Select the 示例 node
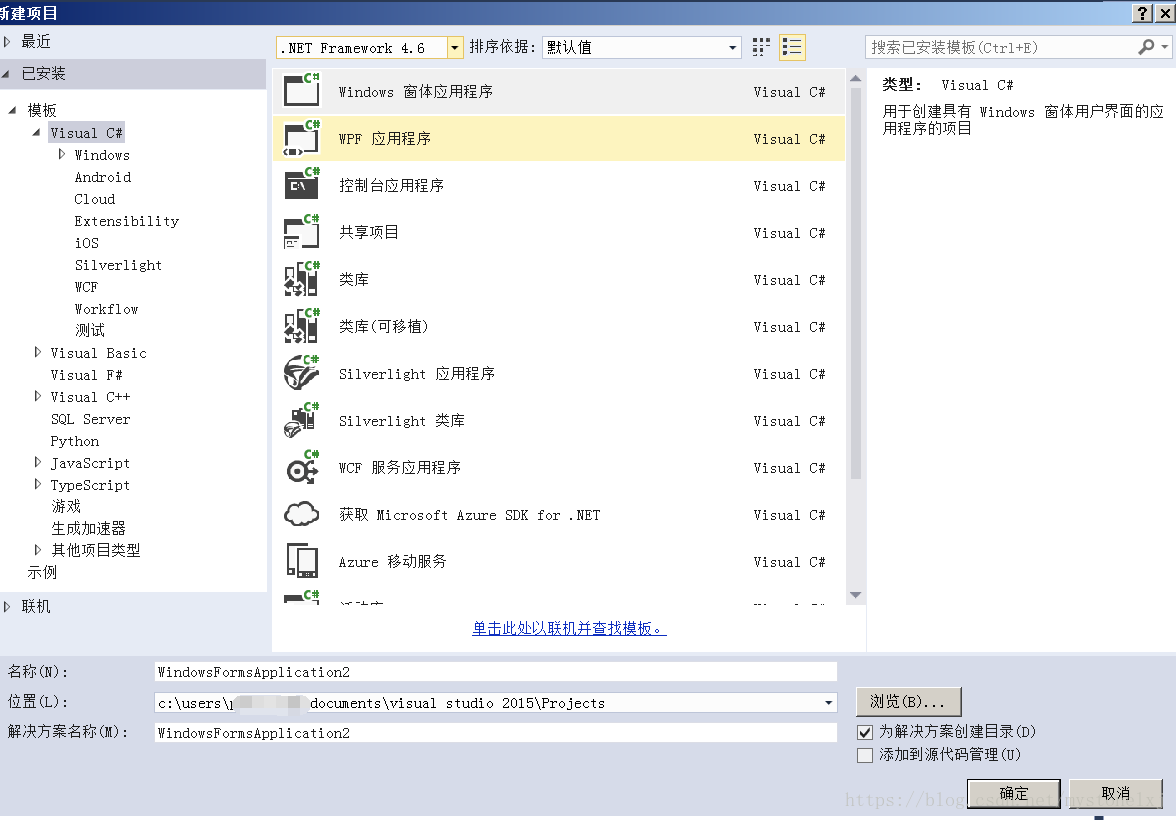Screen dimensions: 1176x820 [x=42, y=572]
